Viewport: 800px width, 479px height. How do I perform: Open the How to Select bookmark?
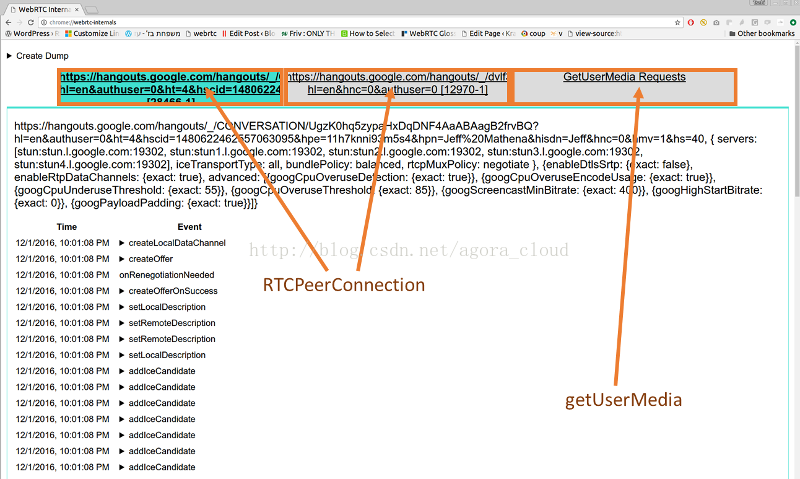click(368, 34)
